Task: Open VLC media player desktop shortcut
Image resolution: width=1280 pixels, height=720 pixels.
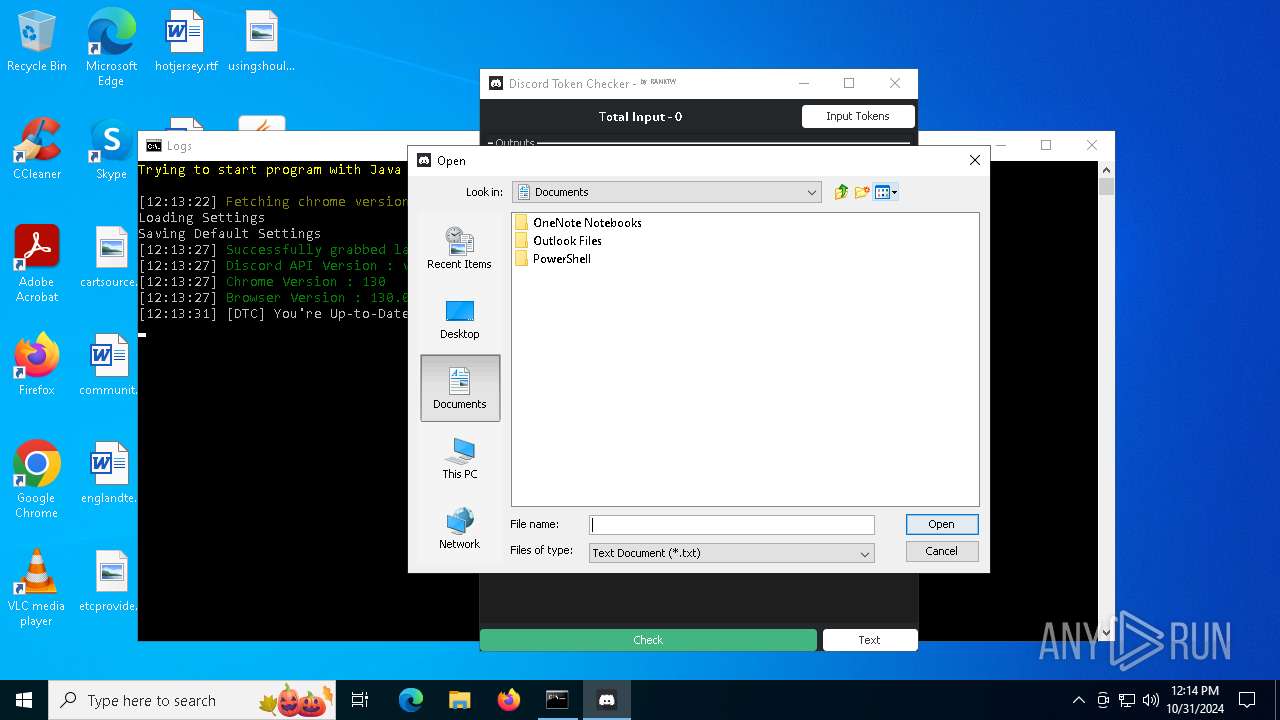Action: (x=37, y=588)
